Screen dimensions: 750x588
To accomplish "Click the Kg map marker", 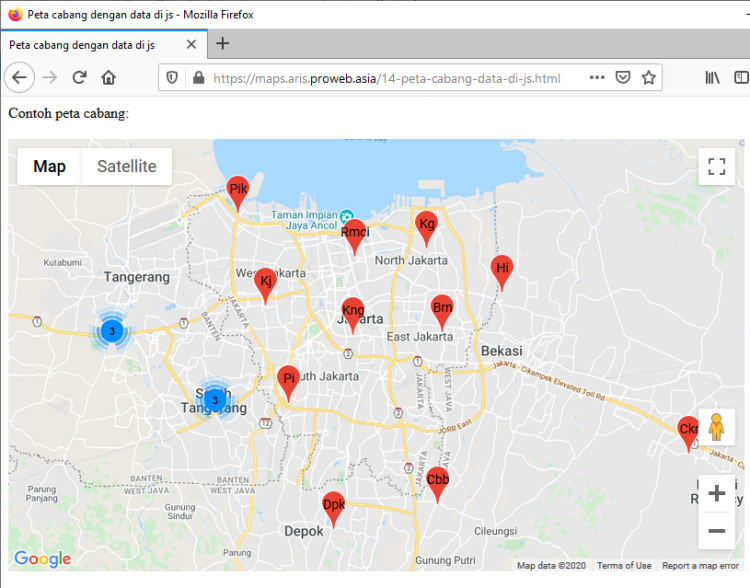I will [x=427, y=228].
